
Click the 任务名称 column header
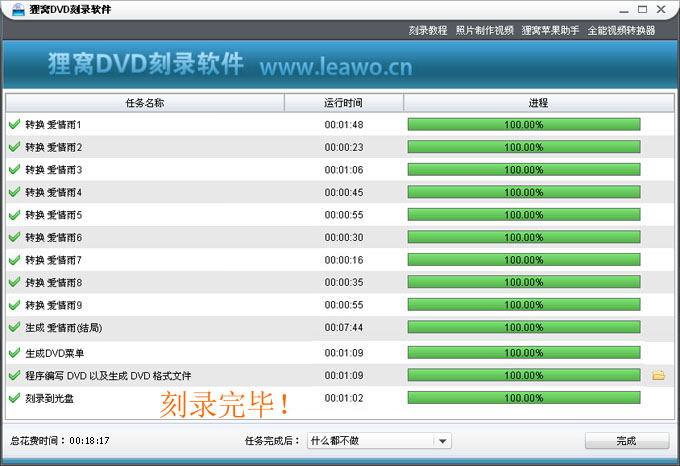coord(145,103)
